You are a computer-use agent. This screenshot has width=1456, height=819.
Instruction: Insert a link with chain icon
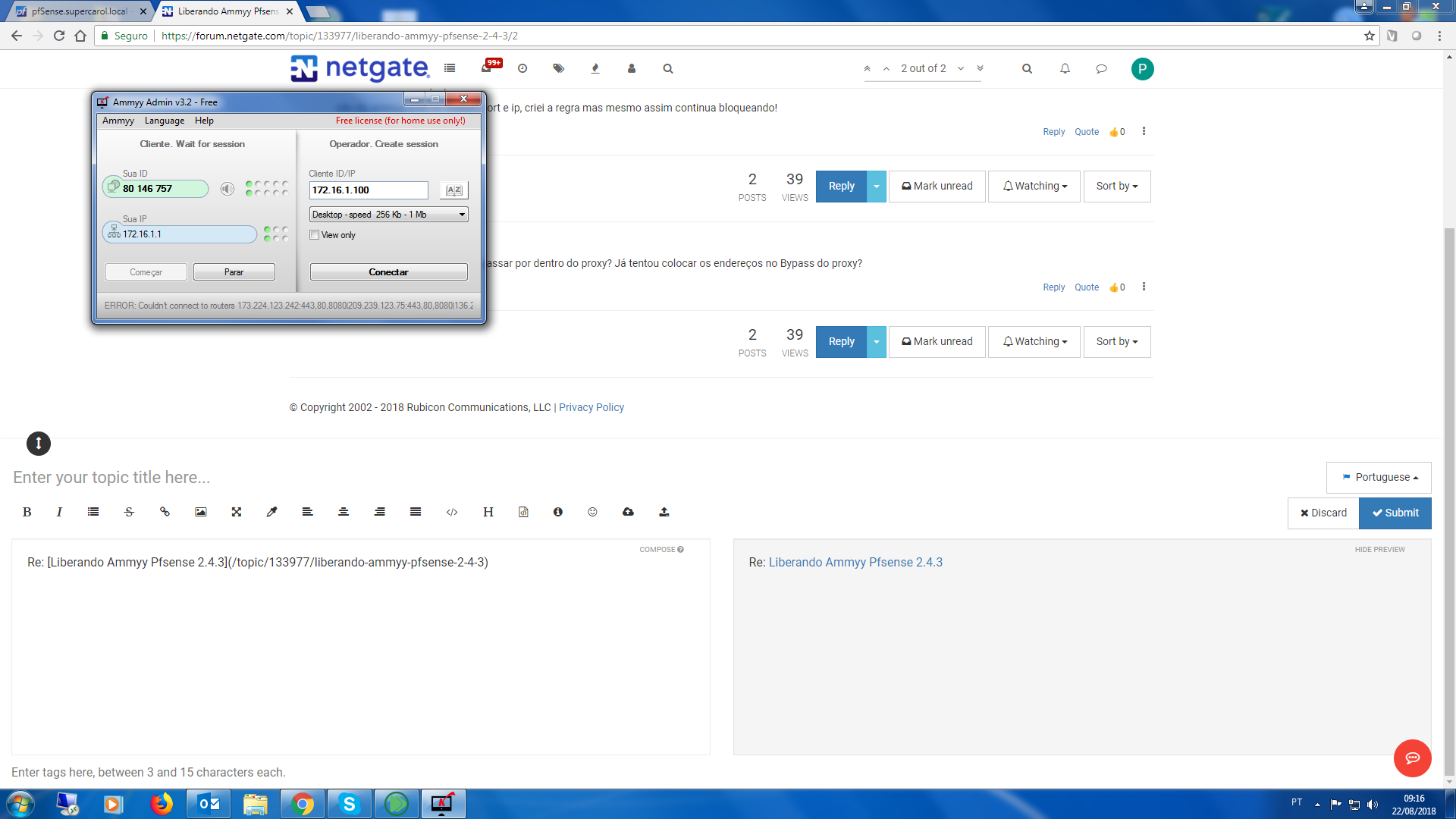(165, 512)
